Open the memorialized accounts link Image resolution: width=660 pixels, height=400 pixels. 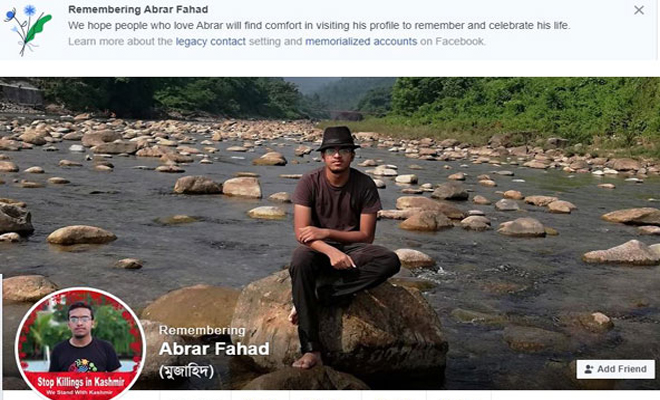pyautogui.click(x=361, y=41)
